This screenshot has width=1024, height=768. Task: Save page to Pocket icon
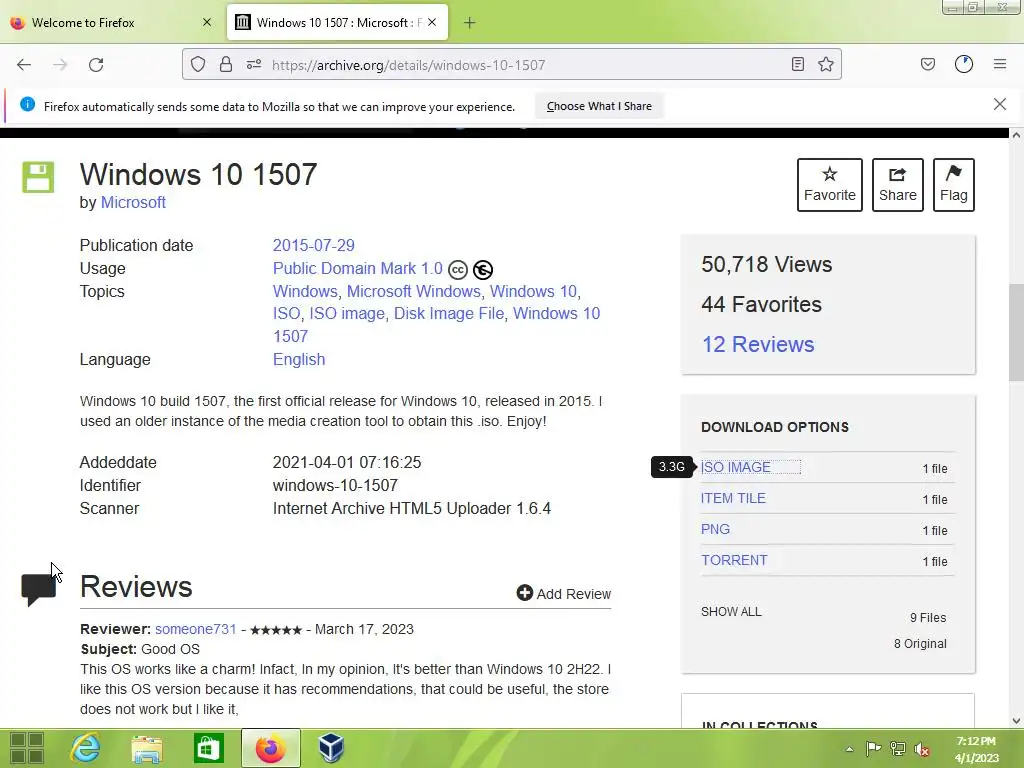point(927,64)
